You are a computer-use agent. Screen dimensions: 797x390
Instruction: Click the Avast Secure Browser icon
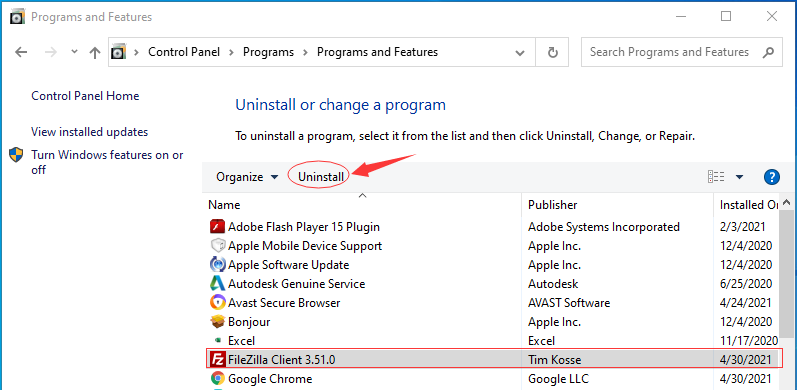click(218, 303)
